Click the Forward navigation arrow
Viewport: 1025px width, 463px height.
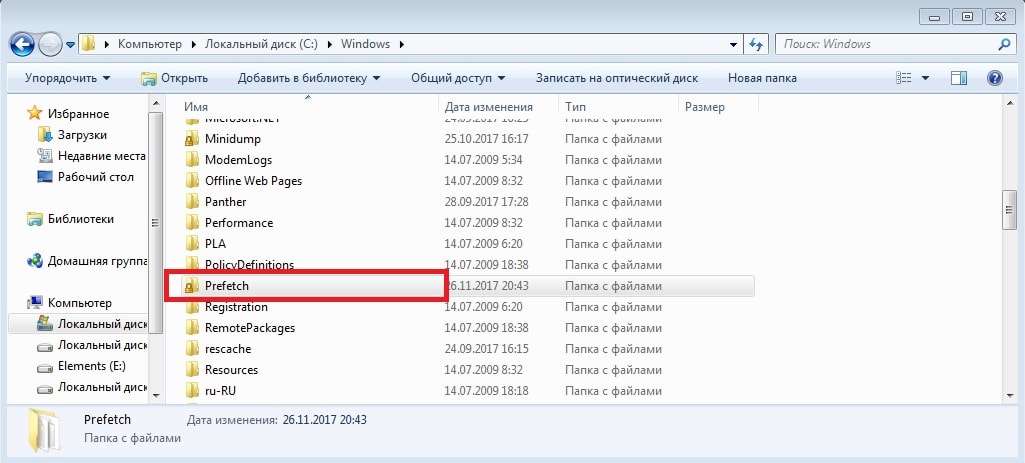pyautogui.click(x=50, y=44)
